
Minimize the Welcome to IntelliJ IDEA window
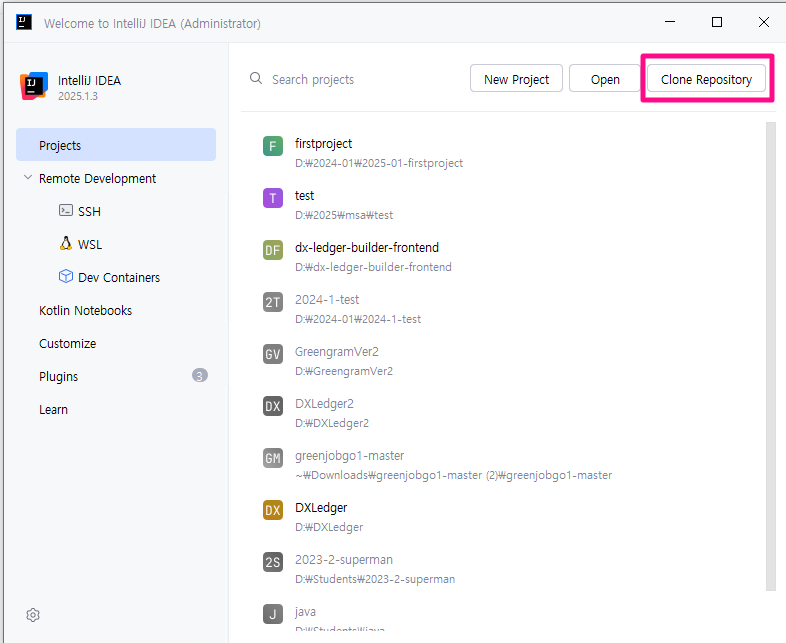point(670,22)
